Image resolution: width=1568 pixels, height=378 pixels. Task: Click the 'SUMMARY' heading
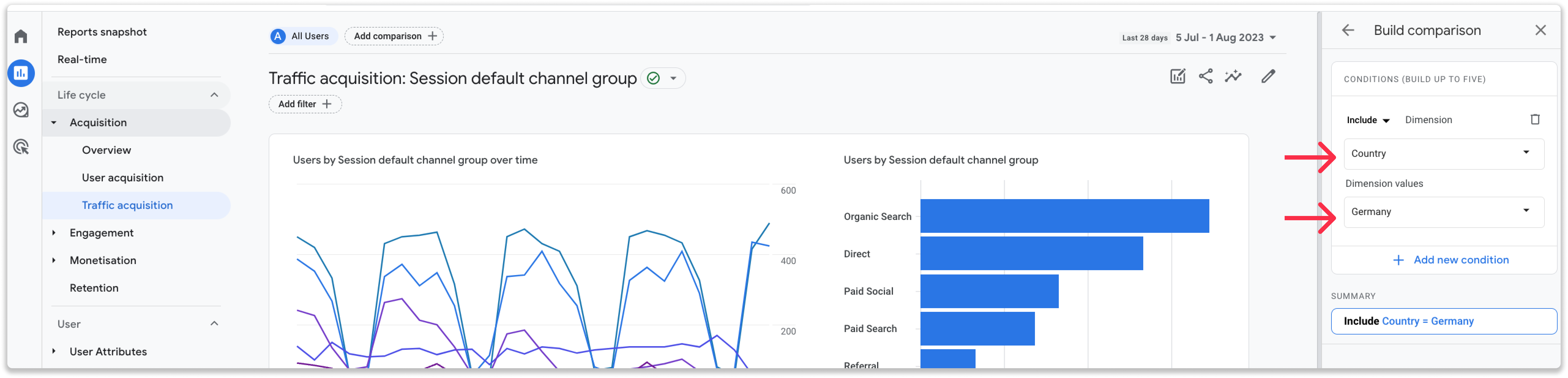click(x=1353, y=296)
